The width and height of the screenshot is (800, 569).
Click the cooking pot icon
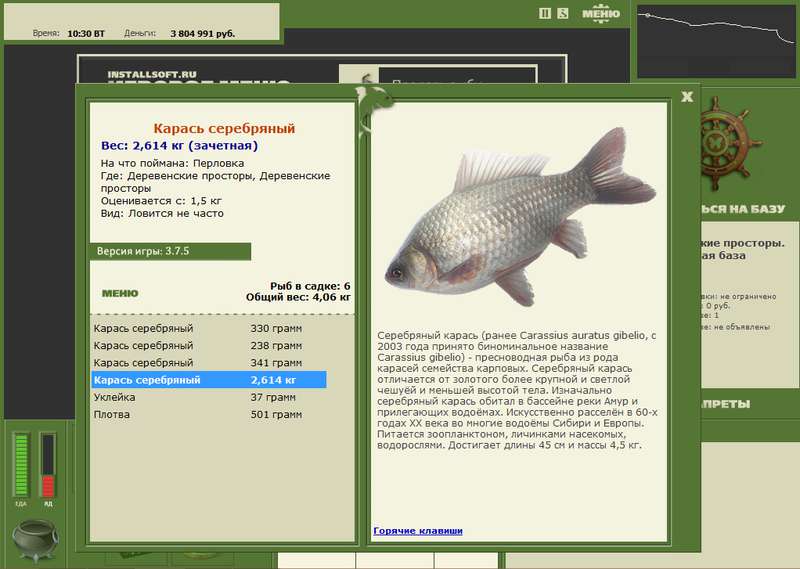35,540
